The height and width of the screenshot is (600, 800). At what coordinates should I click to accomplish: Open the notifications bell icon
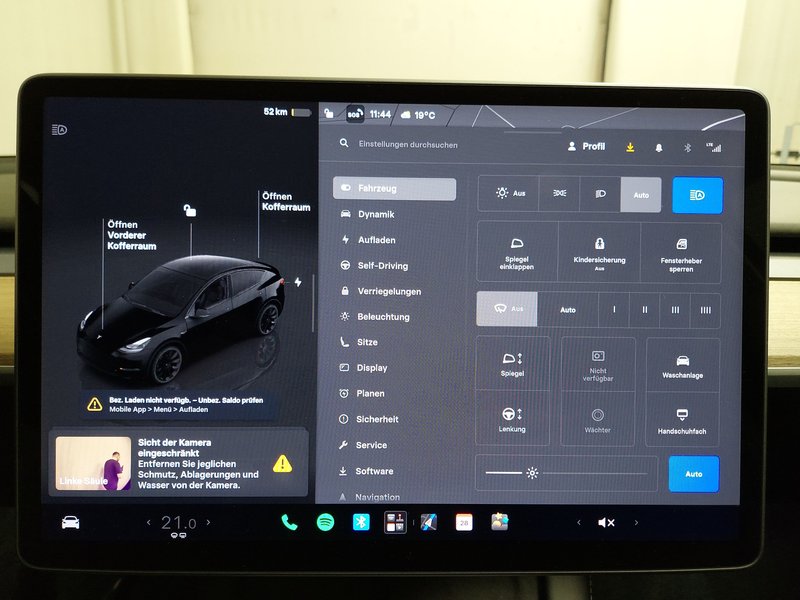pos(659,148)
